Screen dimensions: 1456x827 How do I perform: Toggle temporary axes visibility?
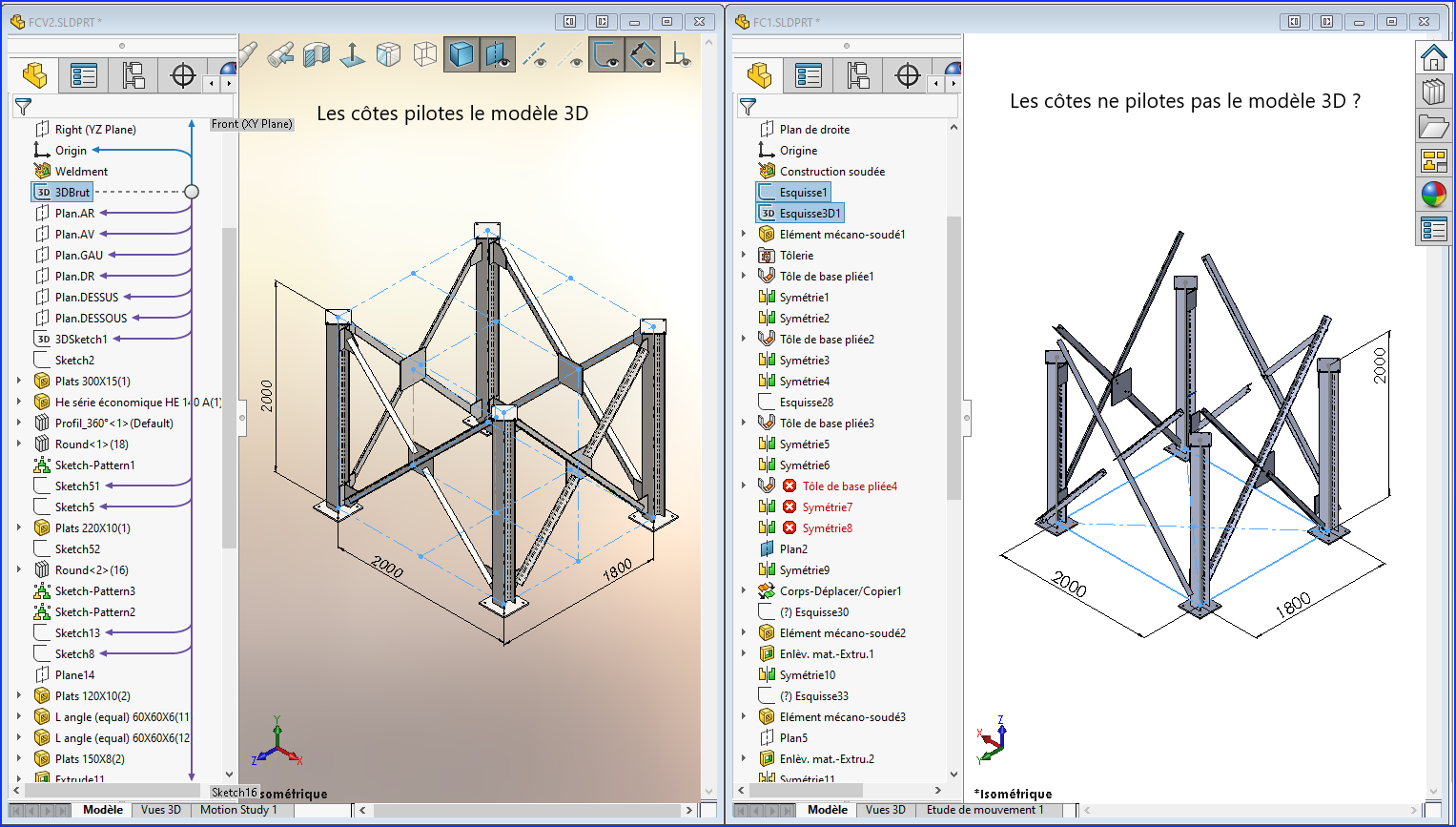(570, 55)
